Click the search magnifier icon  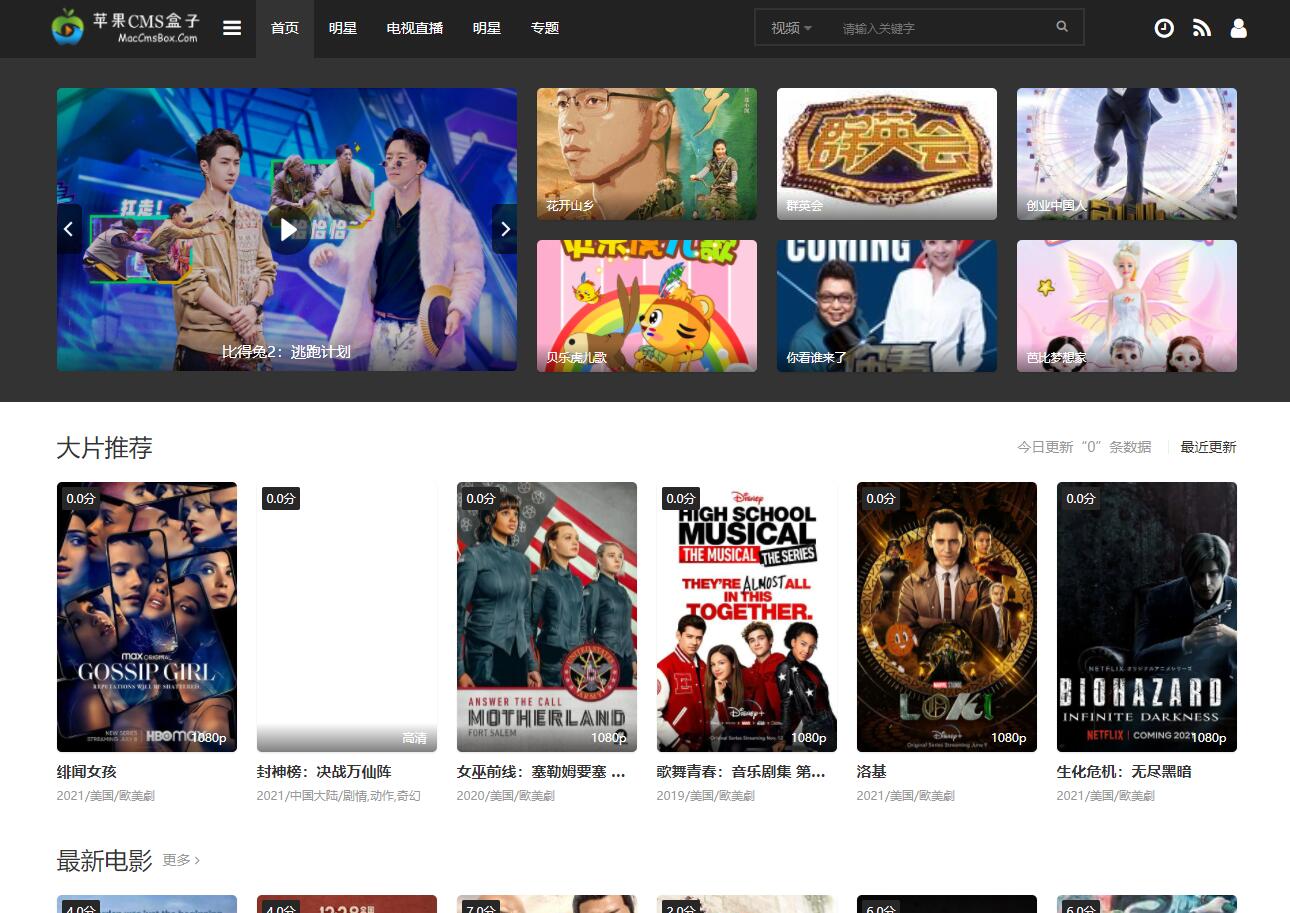coord(1062,27)
